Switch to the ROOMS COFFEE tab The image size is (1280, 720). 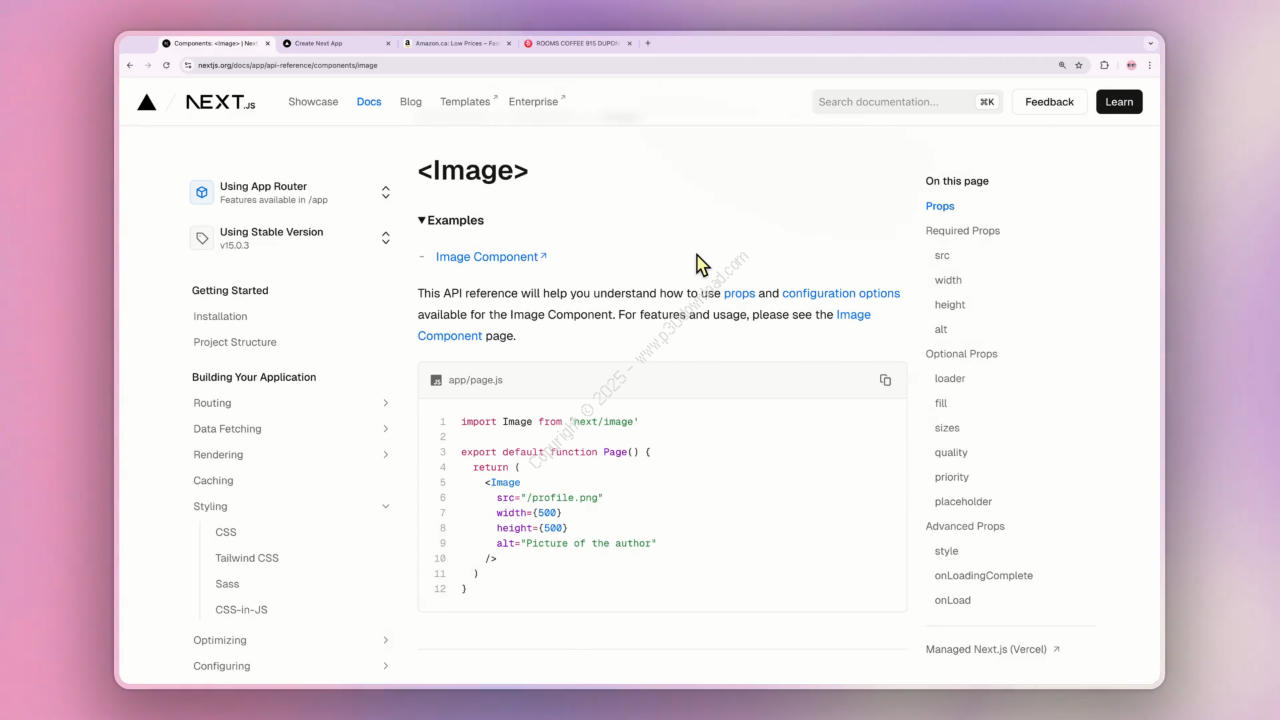pos(577,43)
